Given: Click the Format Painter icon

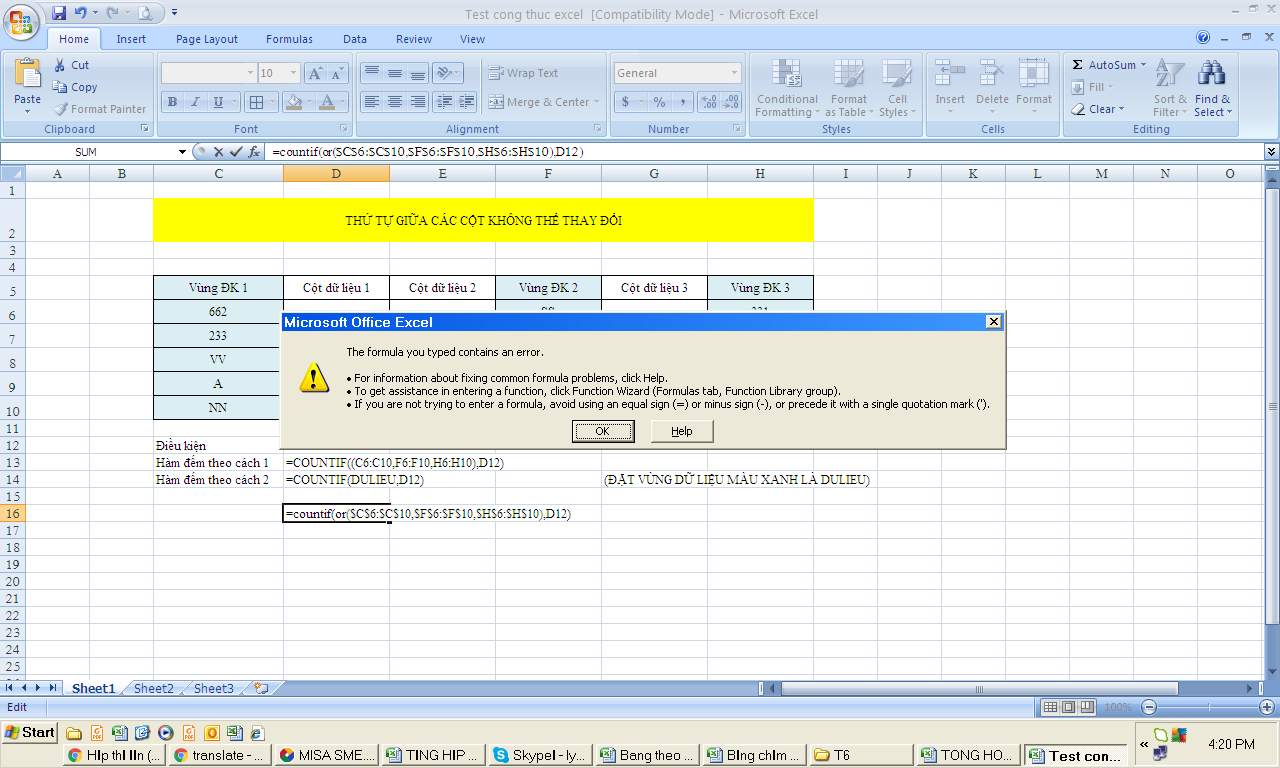Looking at the screenshot, I should [x=61, y=109].
